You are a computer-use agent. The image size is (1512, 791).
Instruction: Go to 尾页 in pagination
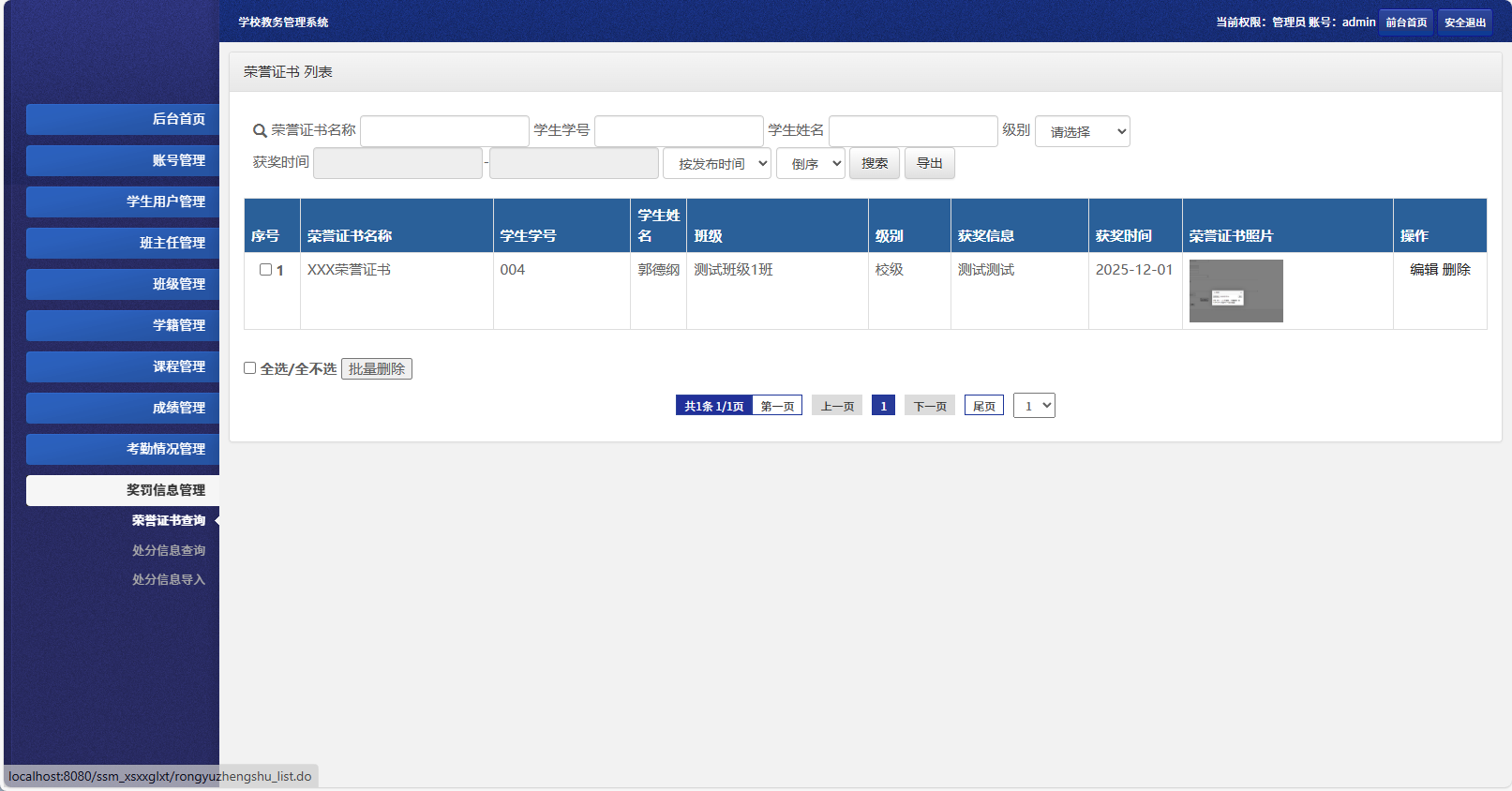coord(984,406)
